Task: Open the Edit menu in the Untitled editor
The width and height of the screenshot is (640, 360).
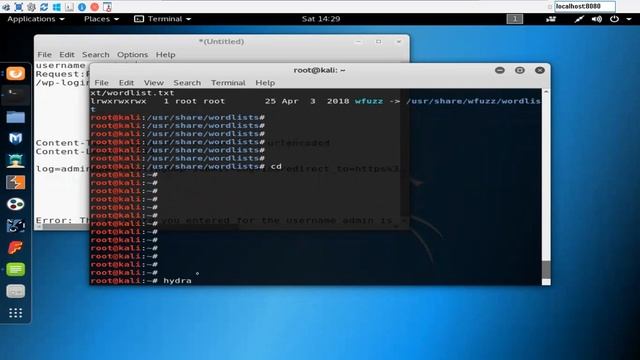Action: 67,55
